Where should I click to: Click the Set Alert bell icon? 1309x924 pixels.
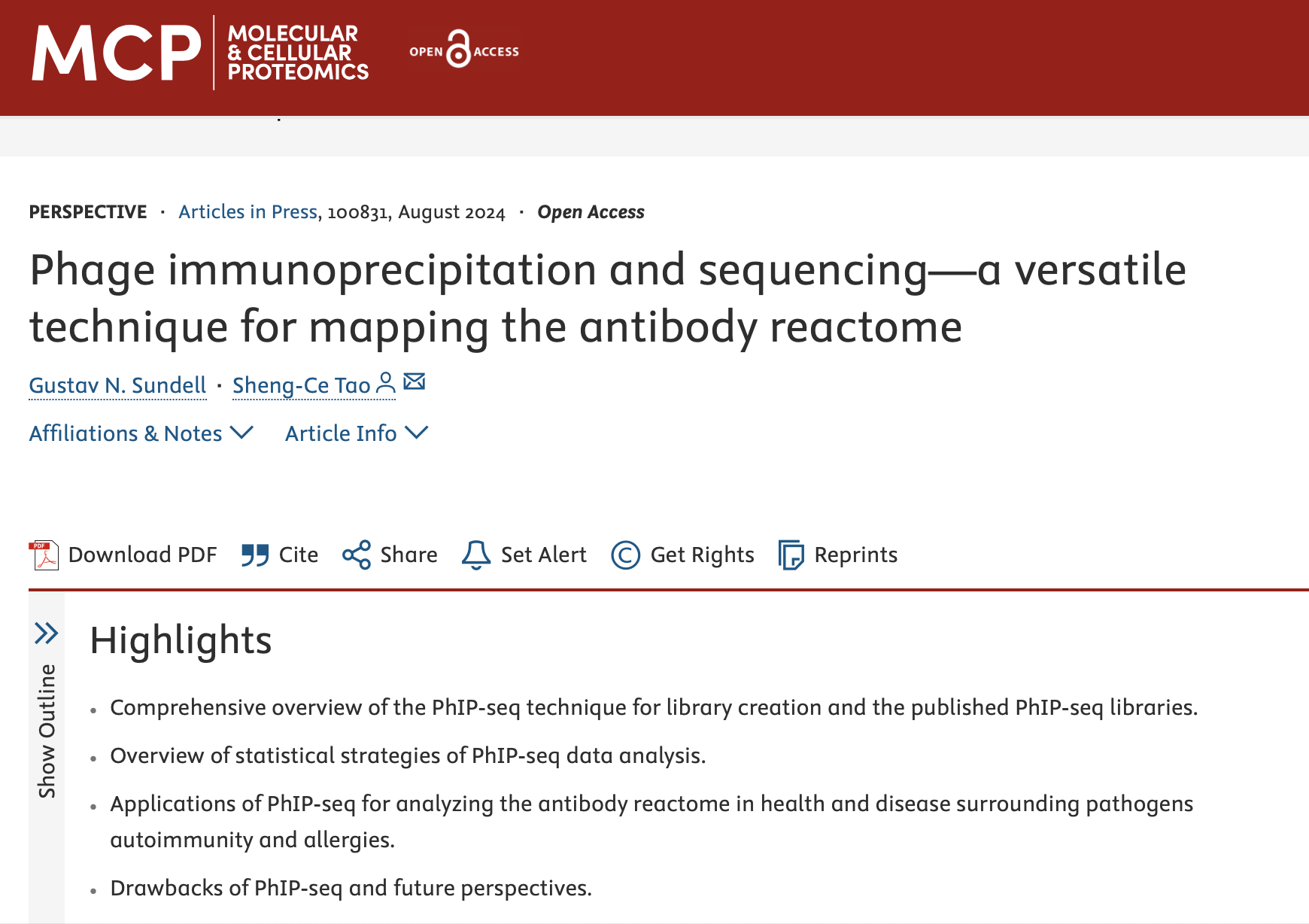pos(475,555)
